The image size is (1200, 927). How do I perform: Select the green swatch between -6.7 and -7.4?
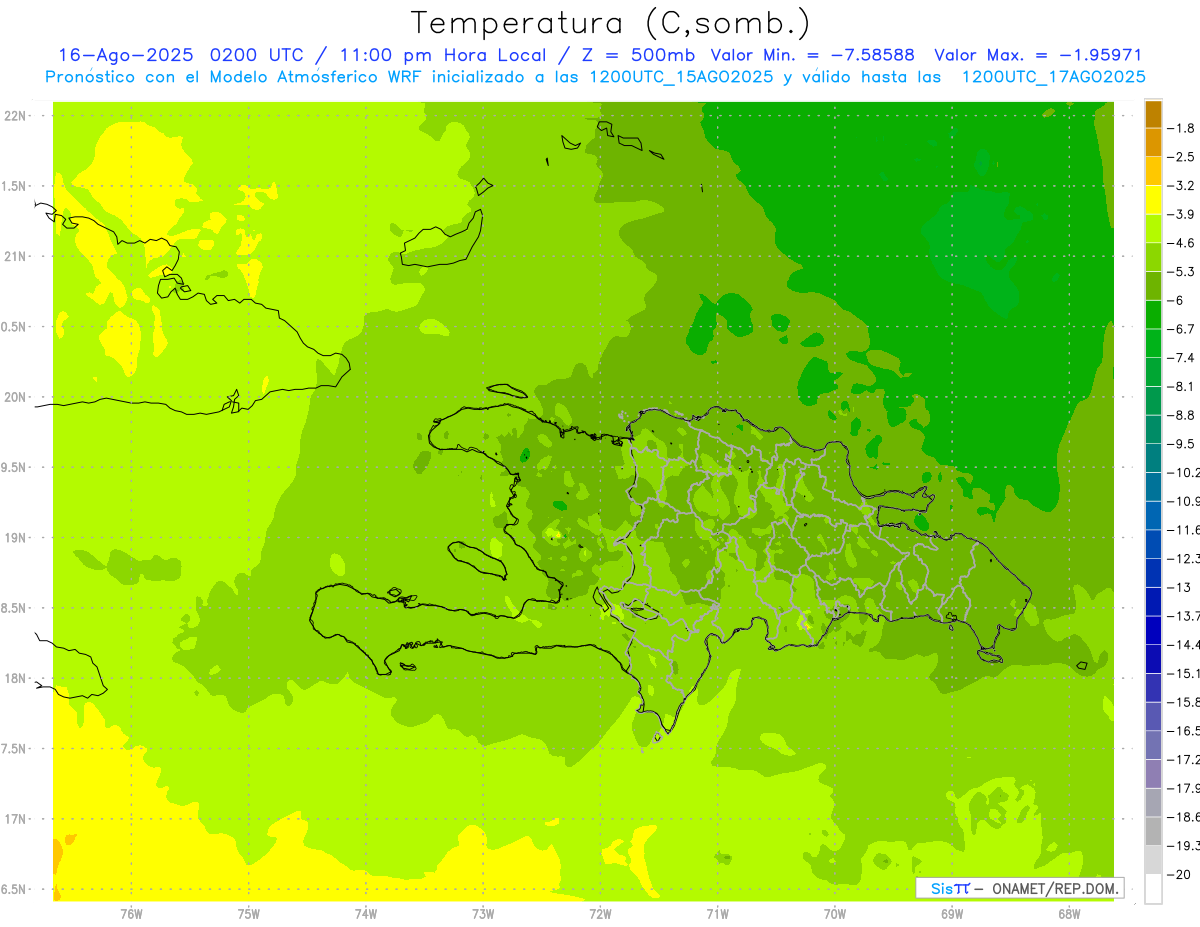[1153, 343]
